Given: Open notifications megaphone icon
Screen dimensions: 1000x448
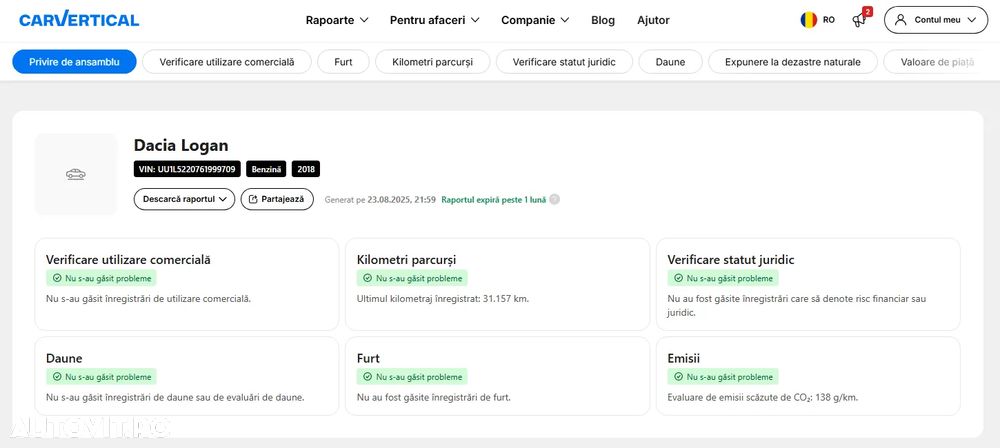Looking at the screenshot, I should (x=858, y=20).
